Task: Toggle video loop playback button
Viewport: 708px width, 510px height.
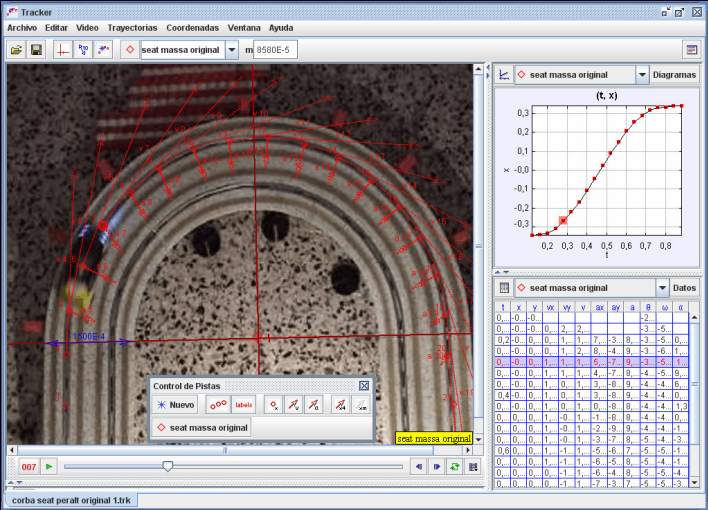Action: (x=455, y=466)
